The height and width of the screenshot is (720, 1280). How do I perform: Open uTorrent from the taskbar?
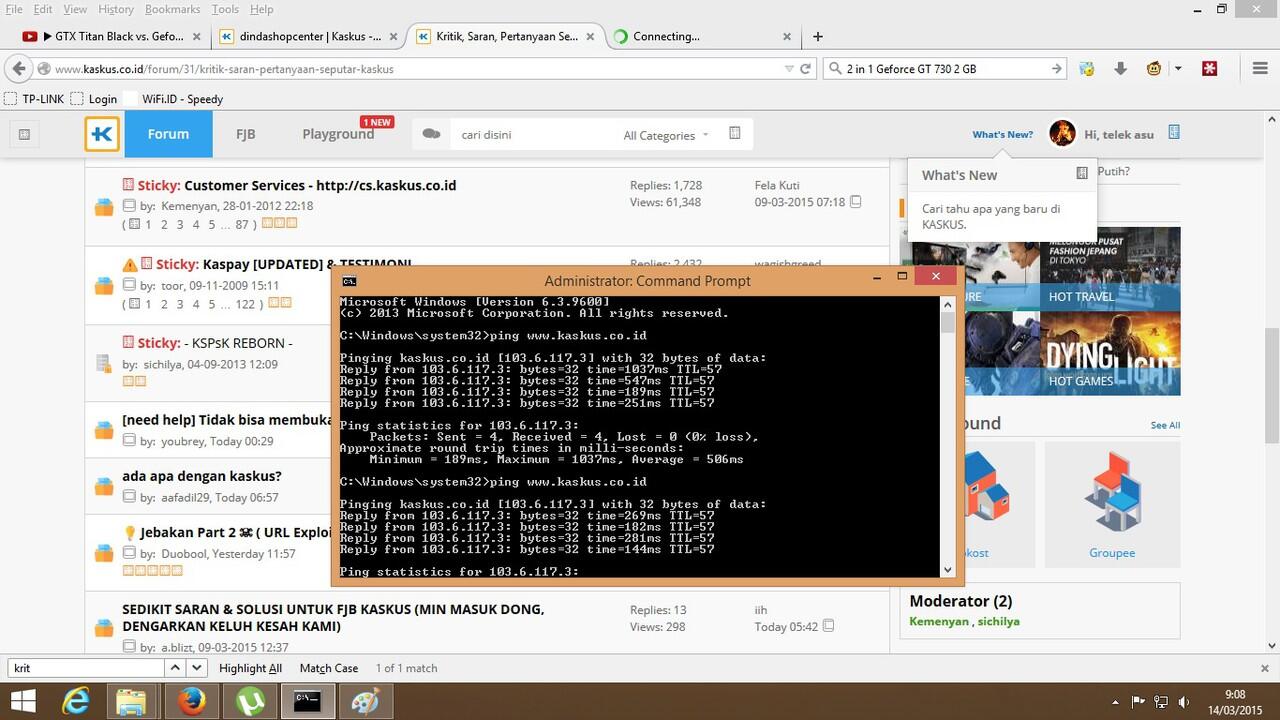pyautogui.click(x=248, y=701)
